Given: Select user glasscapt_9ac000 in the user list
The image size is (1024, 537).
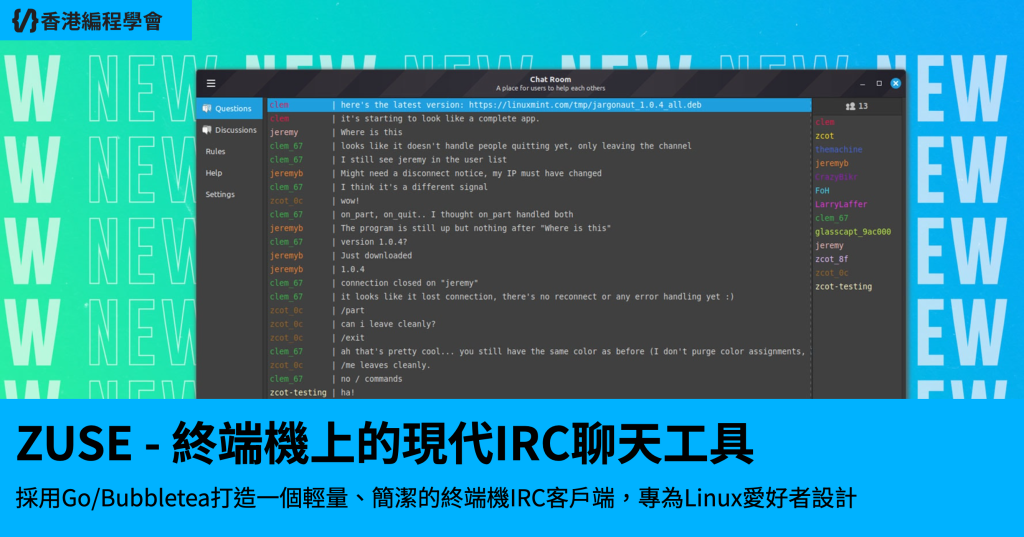Looking at the screenshot, I should [x=852, y=232].
